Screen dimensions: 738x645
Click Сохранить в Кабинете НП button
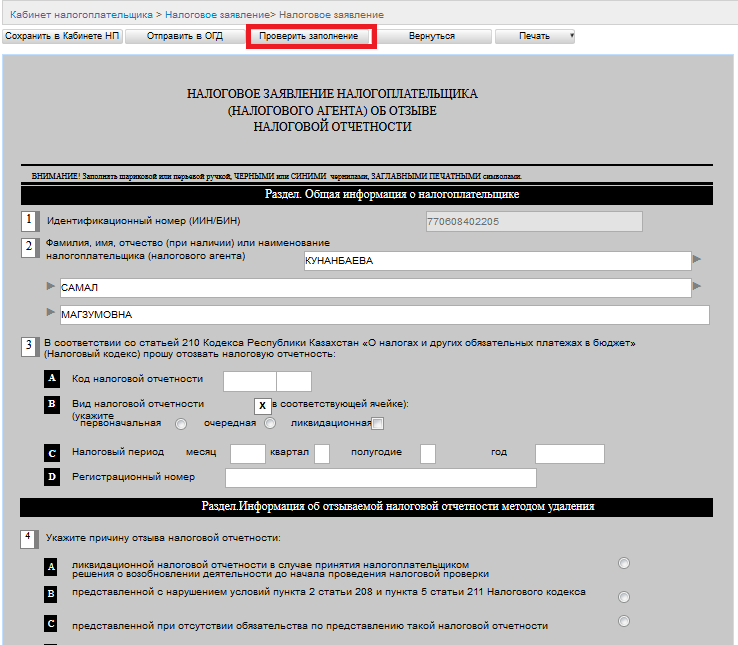point(62,36)
